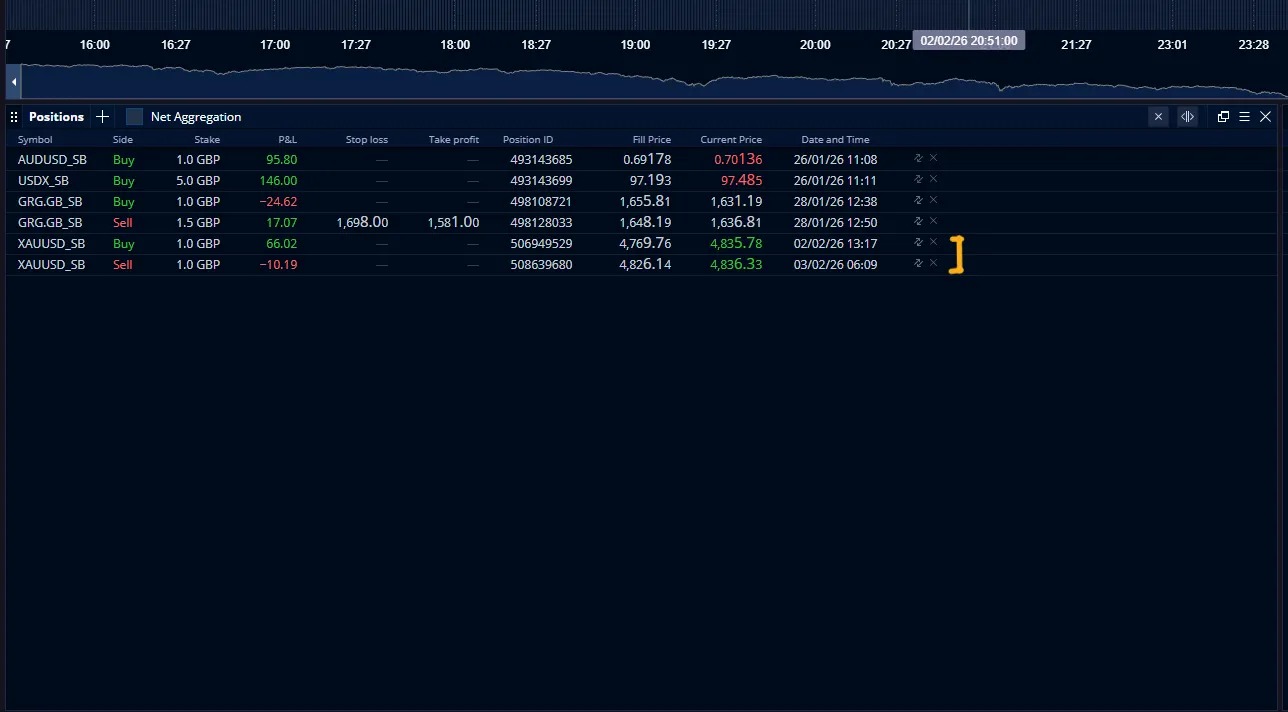Click the close-all positions X button in header
This screenshot has width=1288, height=712.
point(1158,117)
